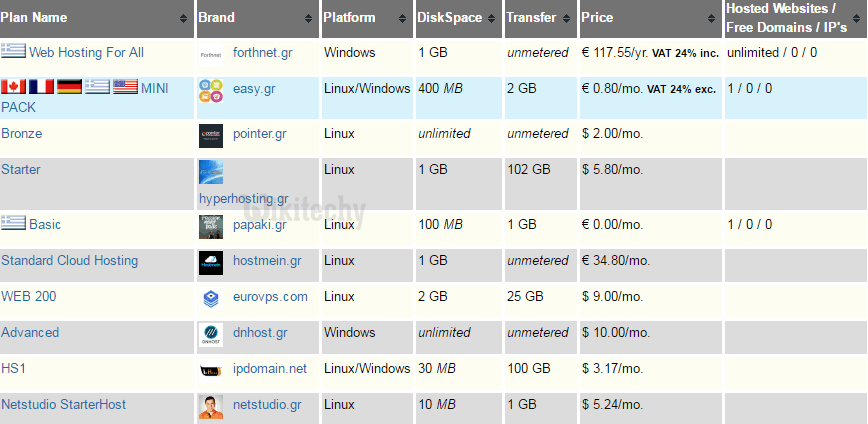868x424 pixels.
Task: Click the ipdomain.net brand logo
Action: click(x=212, y=371)
